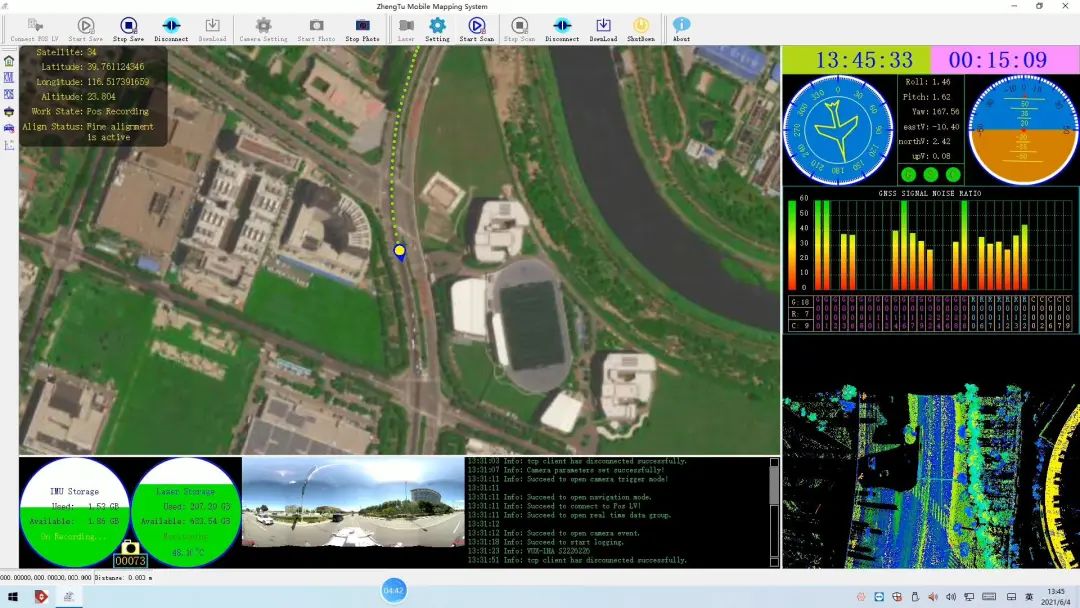Click the fourth left sidebar icon, below the POS icon
1080x608 pixels.
coord(9,112)
